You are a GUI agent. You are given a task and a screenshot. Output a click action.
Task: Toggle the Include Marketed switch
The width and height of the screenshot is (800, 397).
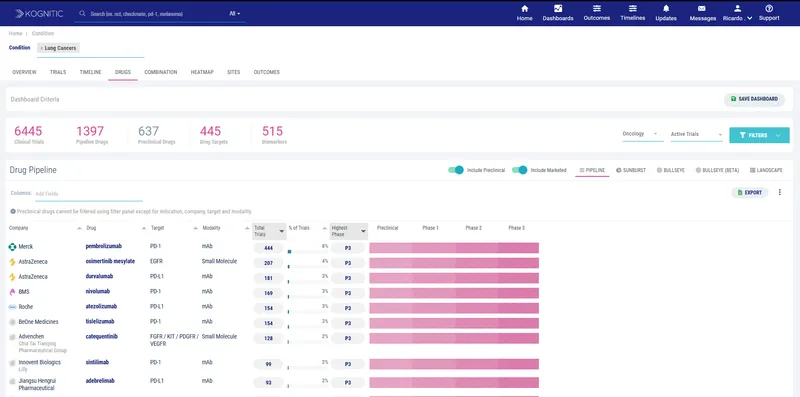point(519,170)
